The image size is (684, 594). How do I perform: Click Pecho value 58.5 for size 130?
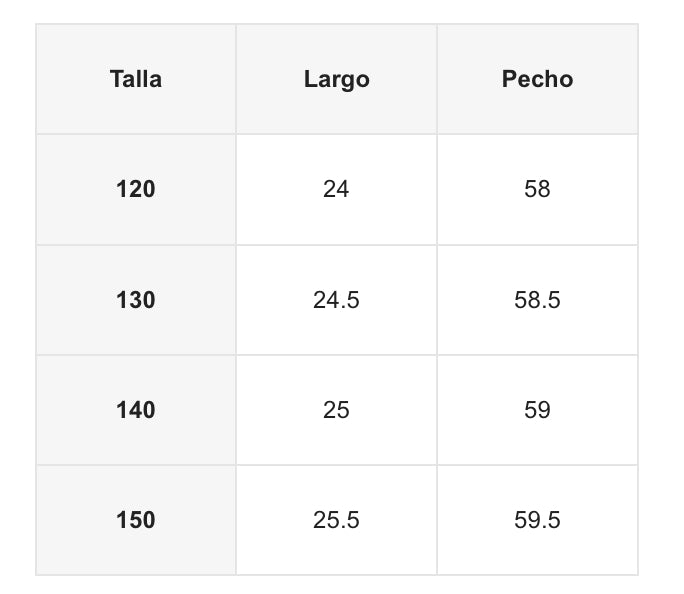coord(537,300)
